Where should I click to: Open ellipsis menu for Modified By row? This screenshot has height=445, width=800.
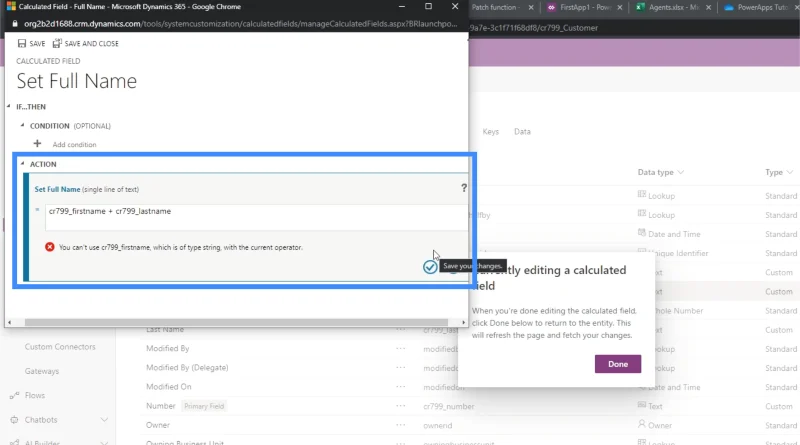click(401, 349)
